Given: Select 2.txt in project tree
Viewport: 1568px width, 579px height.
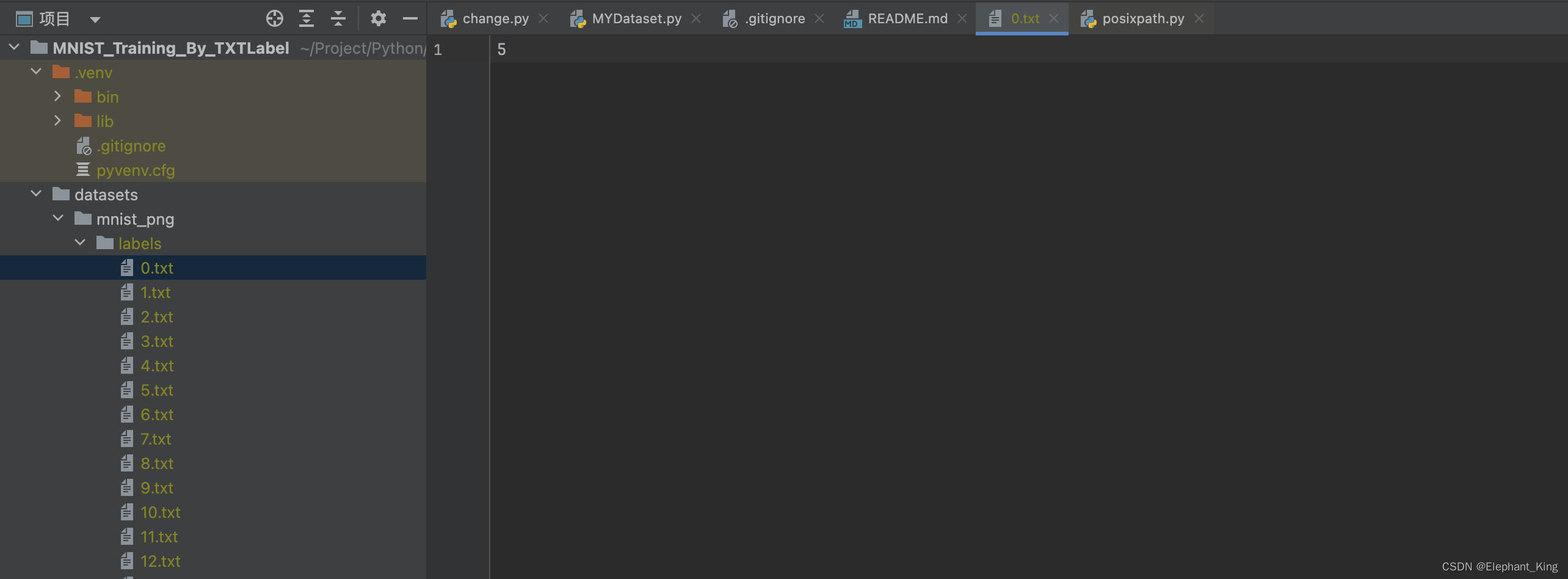Looking at the screenshot, I should click(157, 317).
